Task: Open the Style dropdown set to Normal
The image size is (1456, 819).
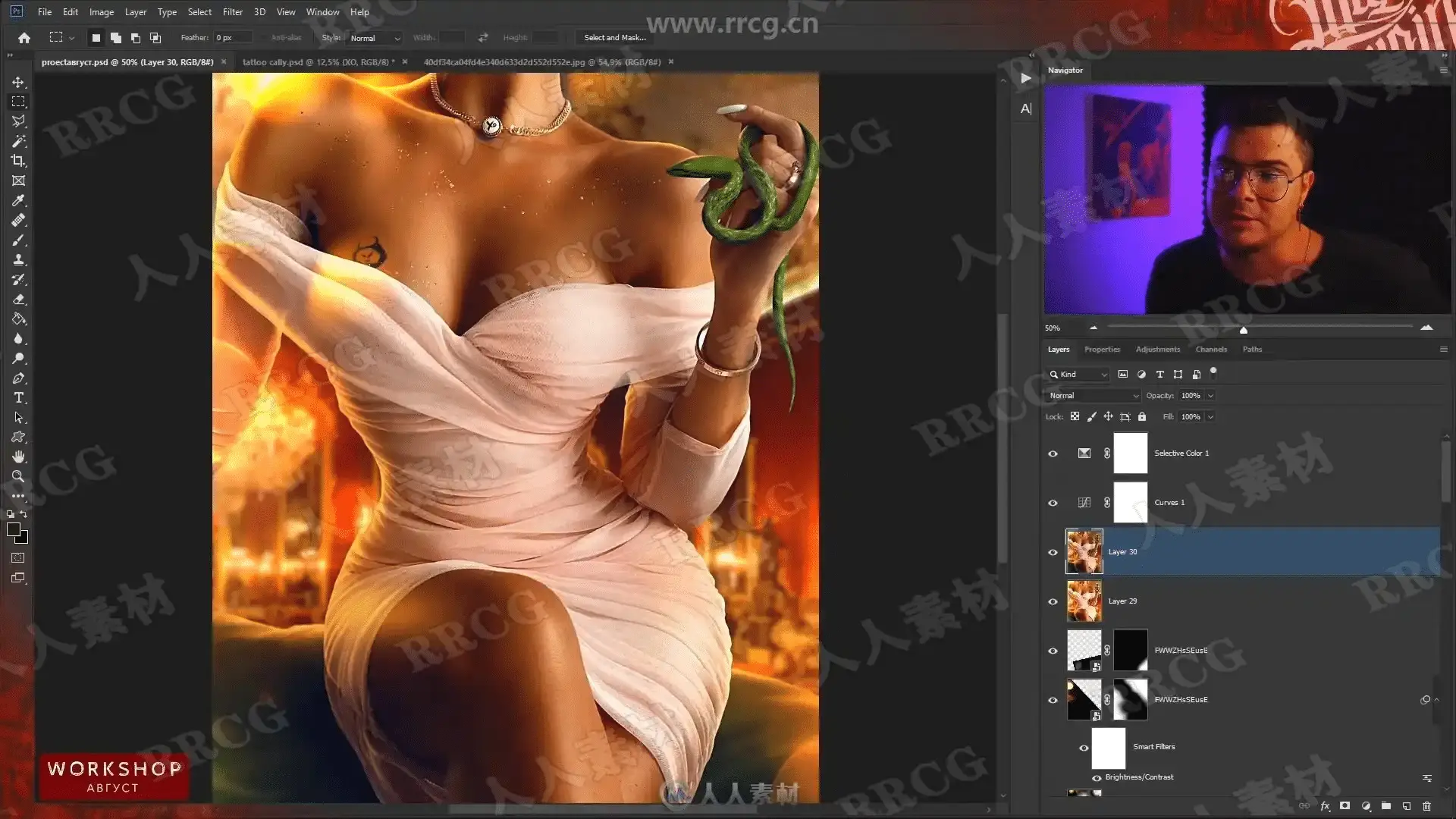Action: (x=375, y=38)
